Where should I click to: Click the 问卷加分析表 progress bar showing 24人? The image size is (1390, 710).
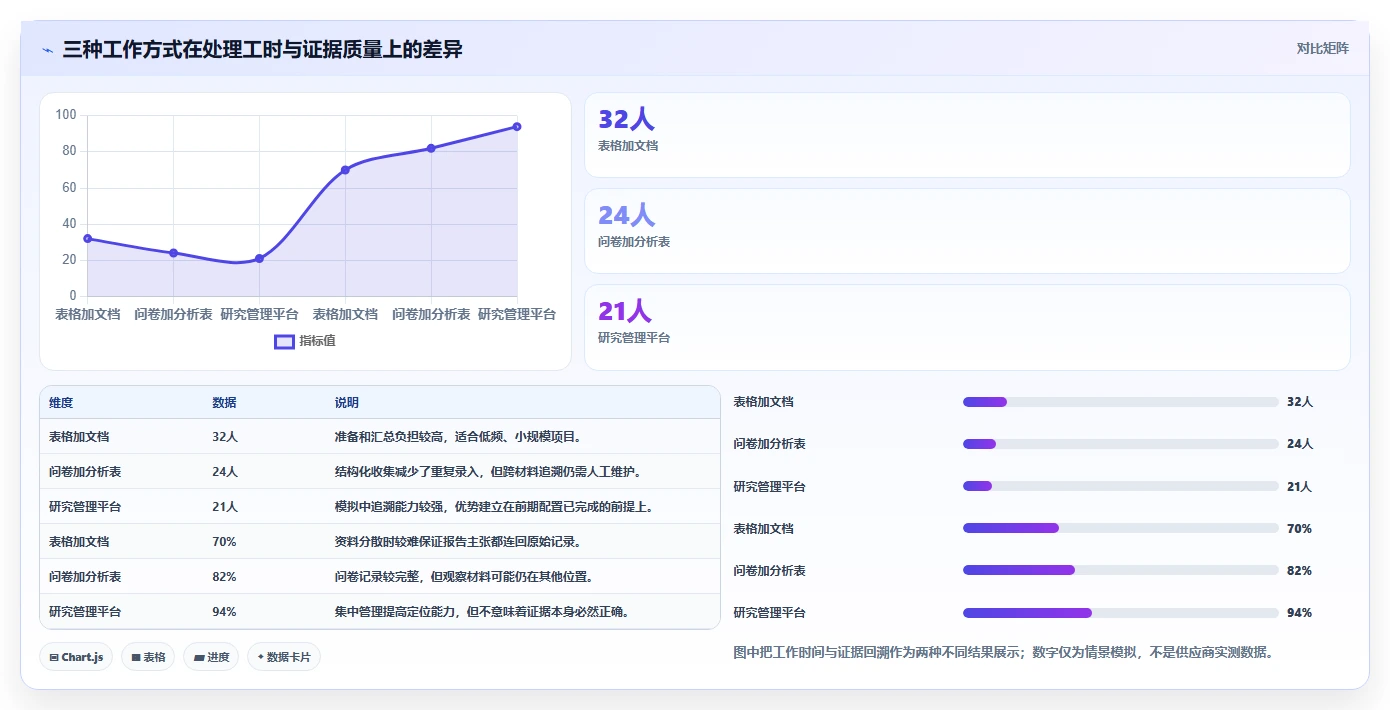click(x=1120, y=444)
